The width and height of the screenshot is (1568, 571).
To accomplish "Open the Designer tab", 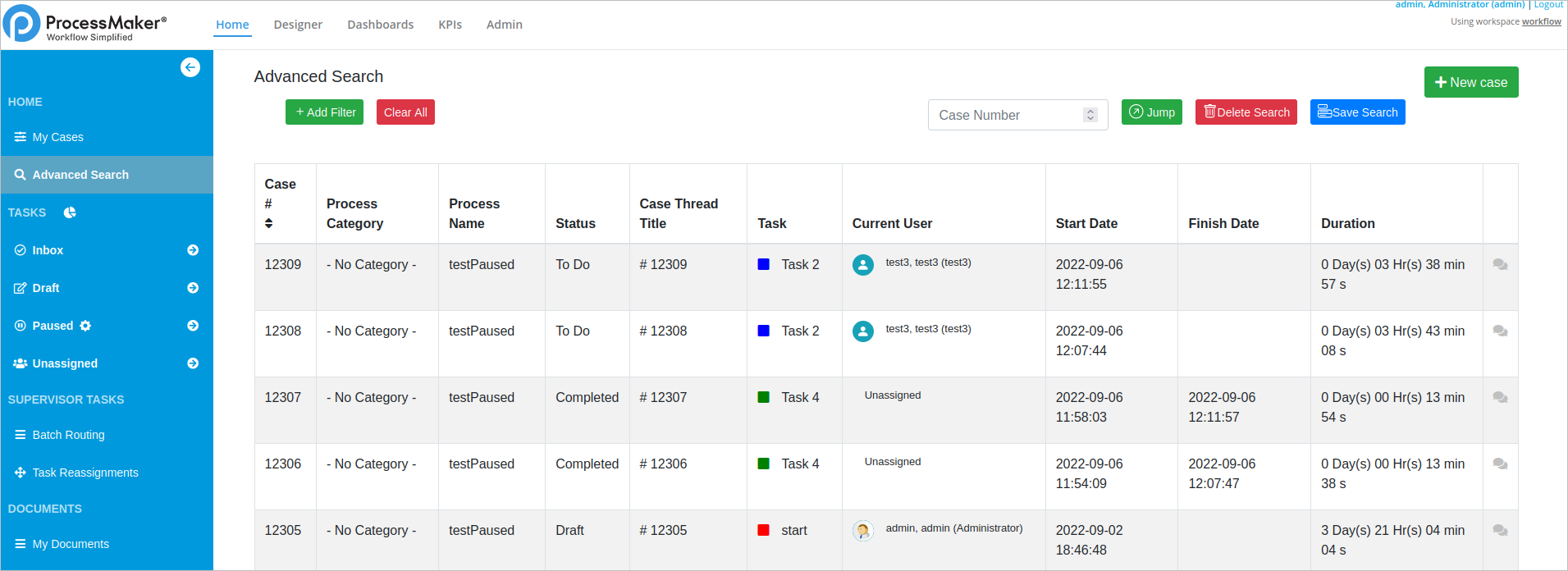I will [298, 25].
